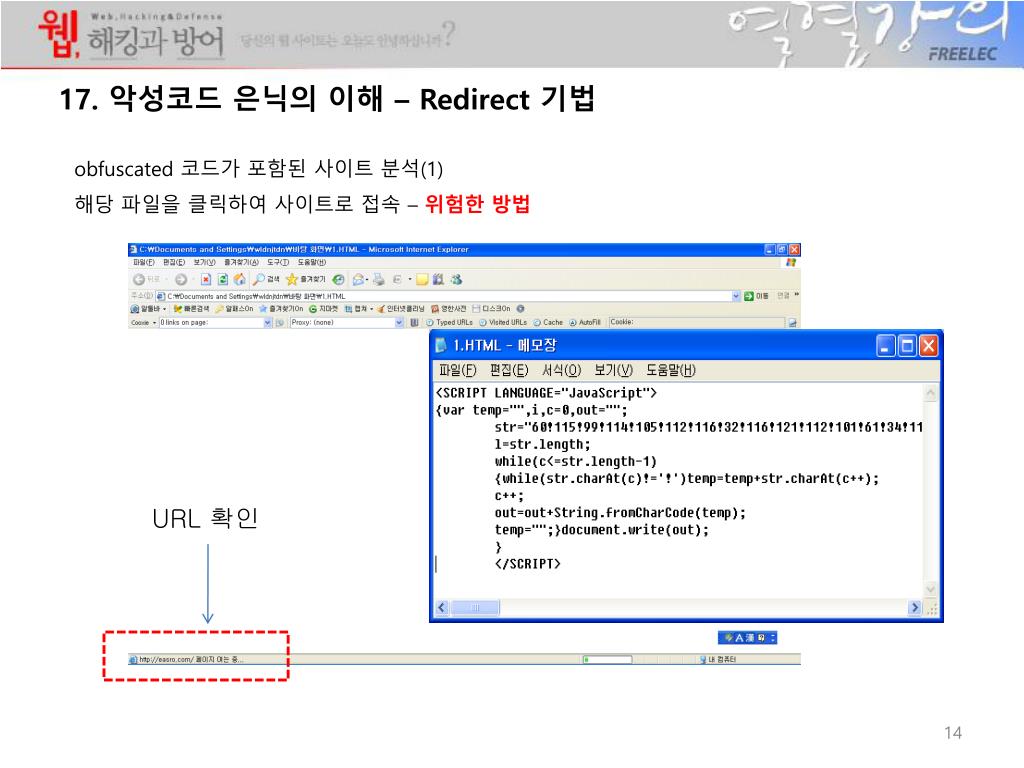Open 도움말(H) menu in Internet Explorer
The width and height of the screenshot is (1024, 768).
[x=312, y=262]
